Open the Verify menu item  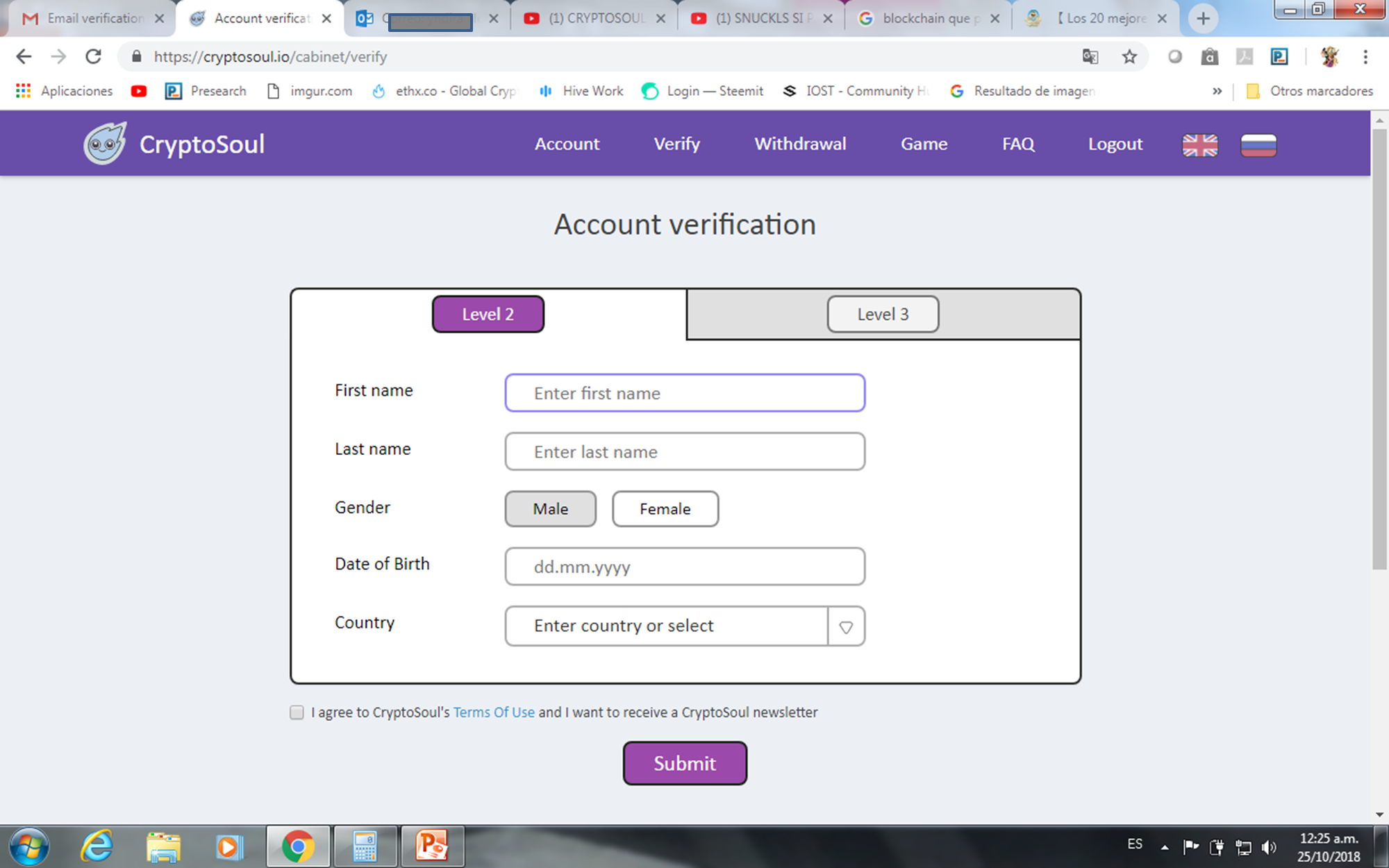[x=677, y=144]
